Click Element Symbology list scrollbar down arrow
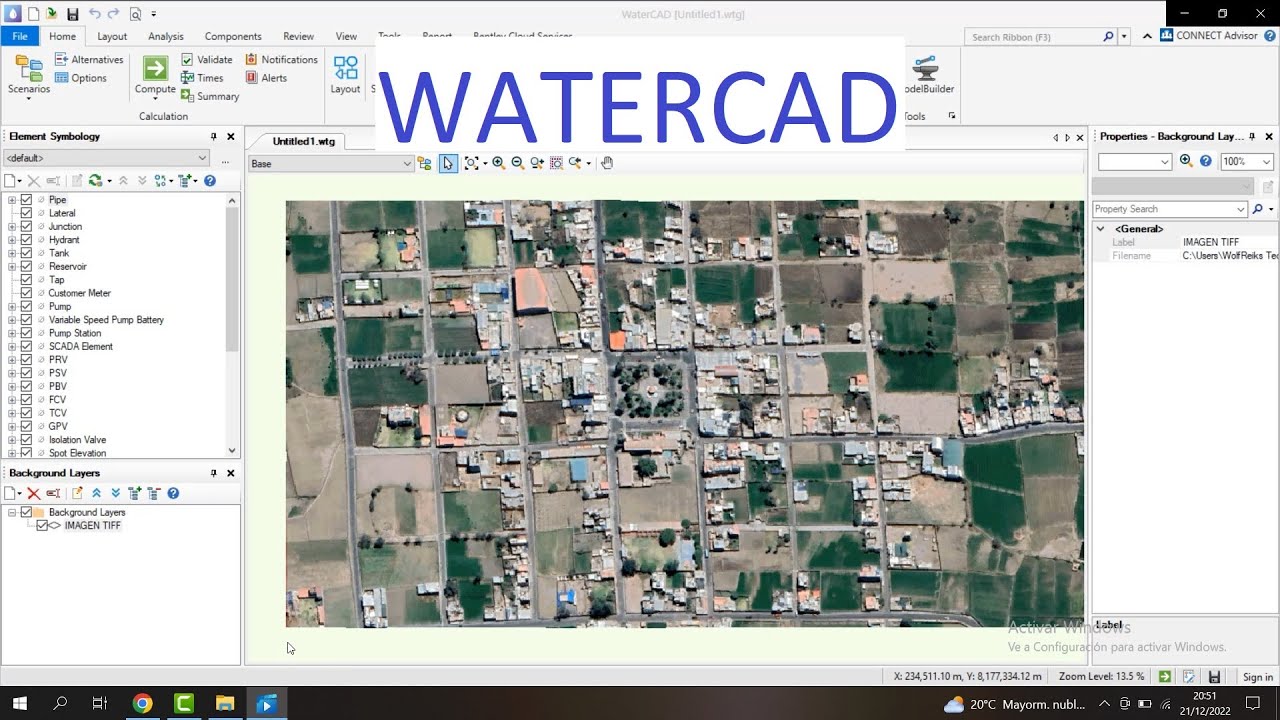The width and height of the screenshot is (1280, 720). (x=233, y=451)
